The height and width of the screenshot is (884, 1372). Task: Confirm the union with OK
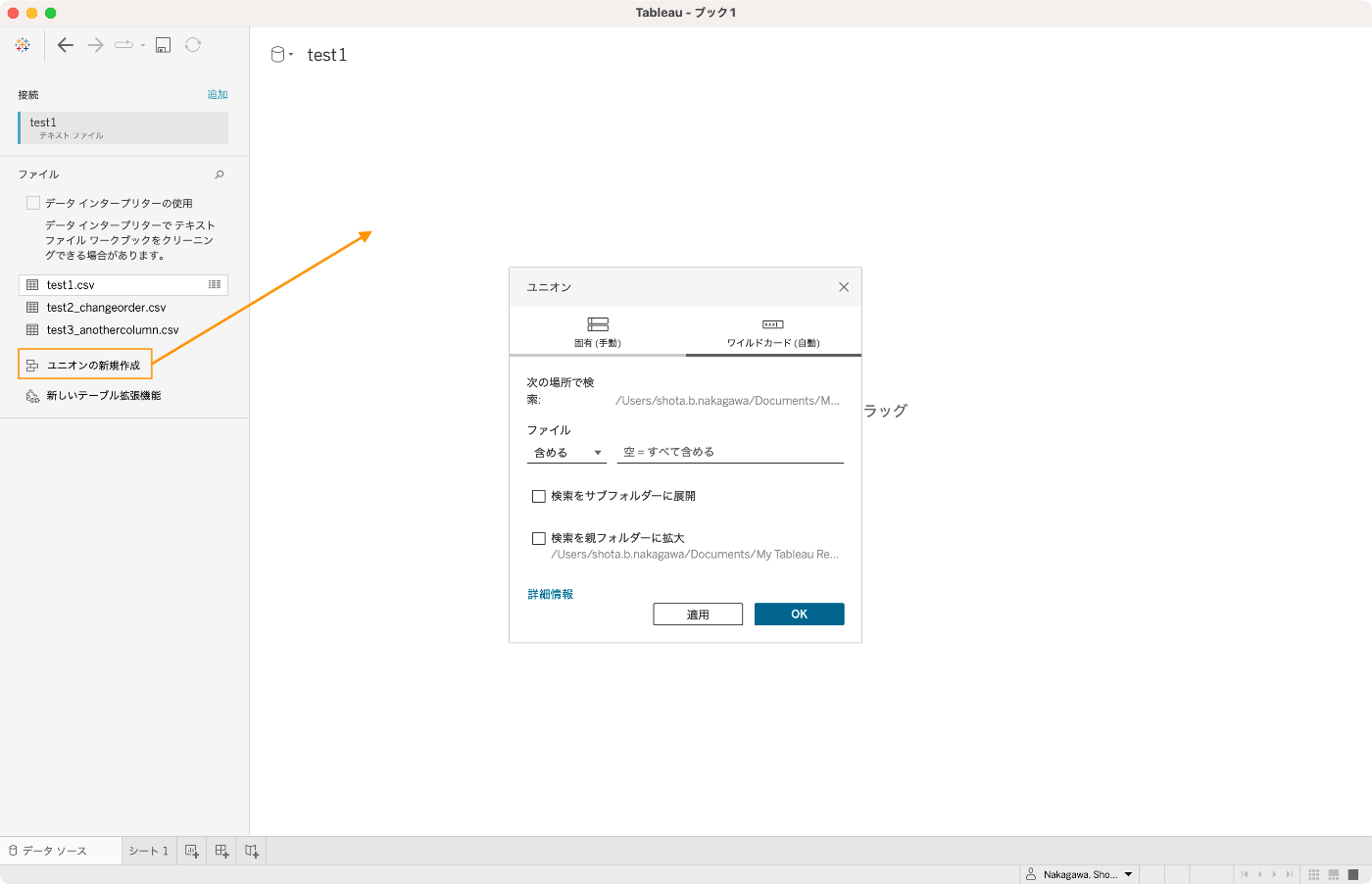click(800, 614)
